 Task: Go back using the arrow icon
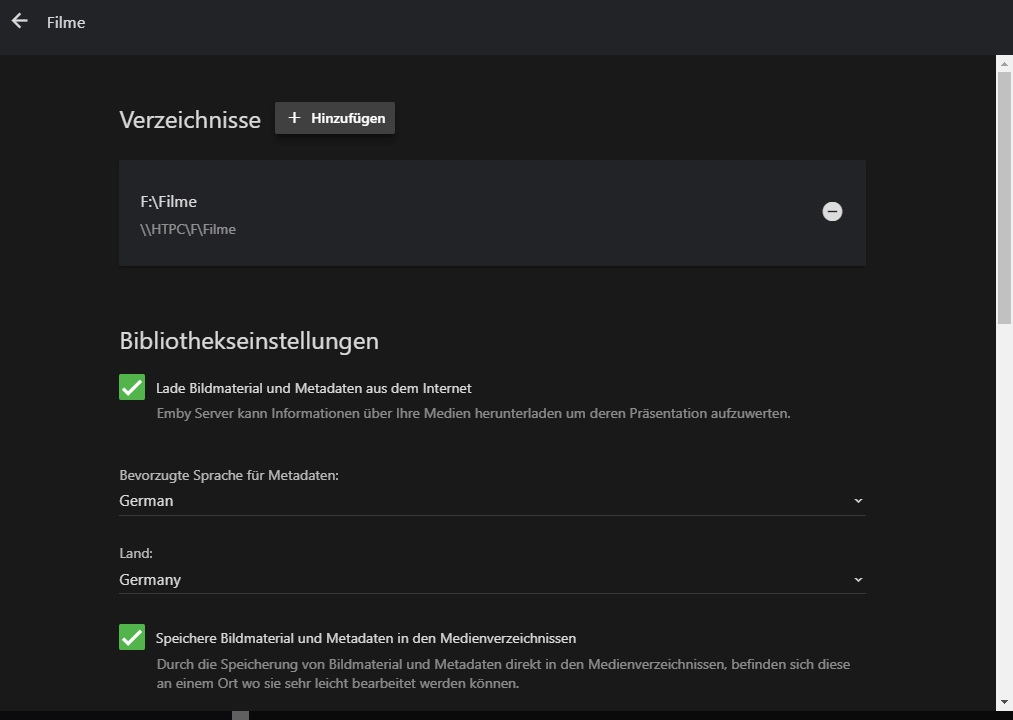pos(19,21)
